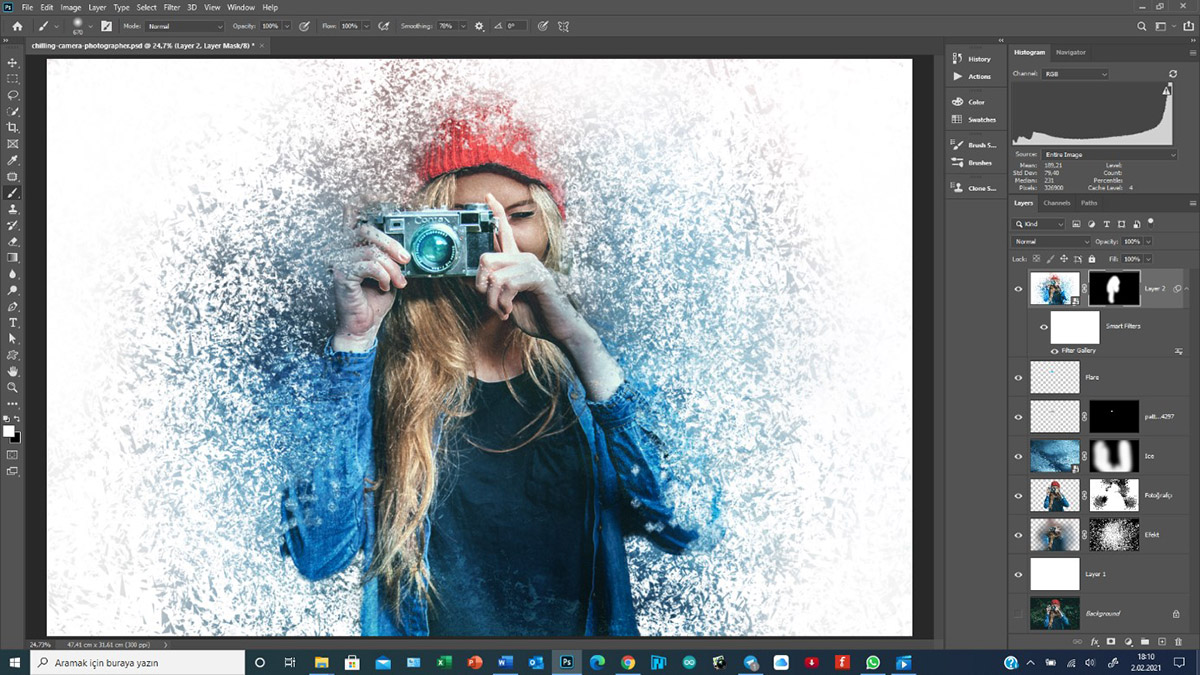Viewport: 1200px width, 675px height.
Task: Open the Filter menu
Action: (172, 7)
